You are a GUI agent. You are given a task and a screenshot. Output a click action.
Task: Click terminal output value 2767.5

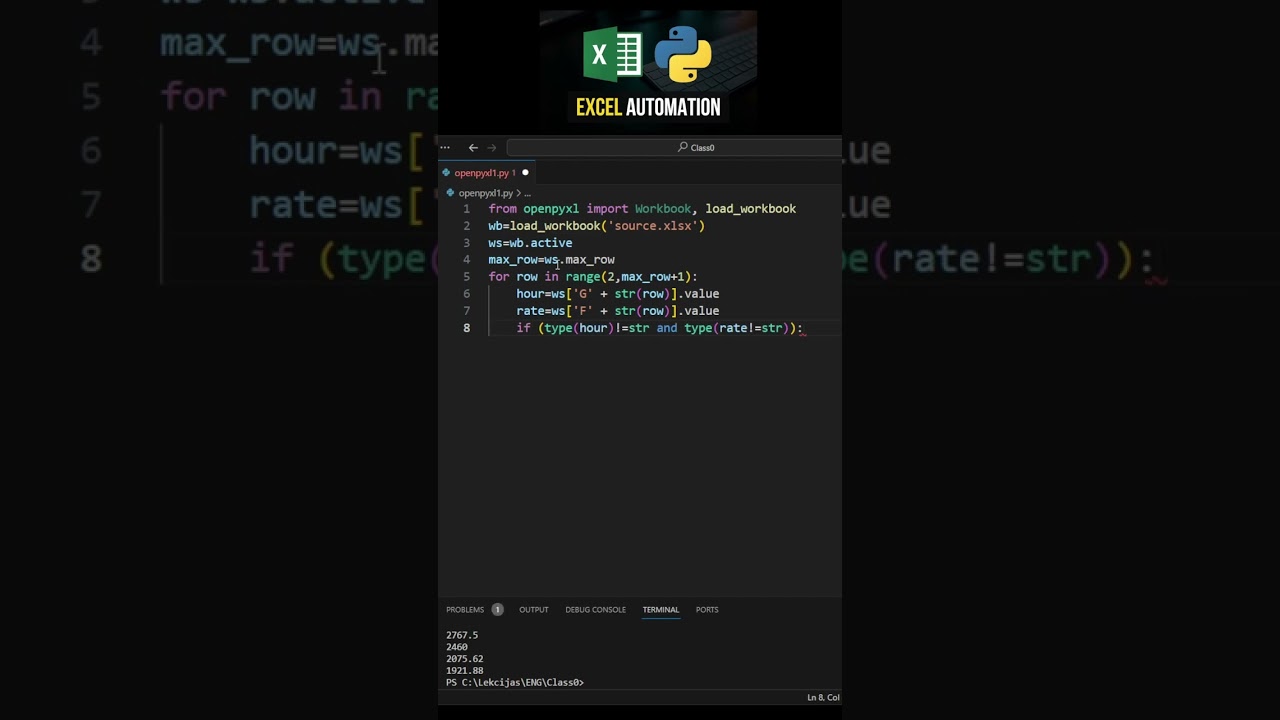click(462, 635)
